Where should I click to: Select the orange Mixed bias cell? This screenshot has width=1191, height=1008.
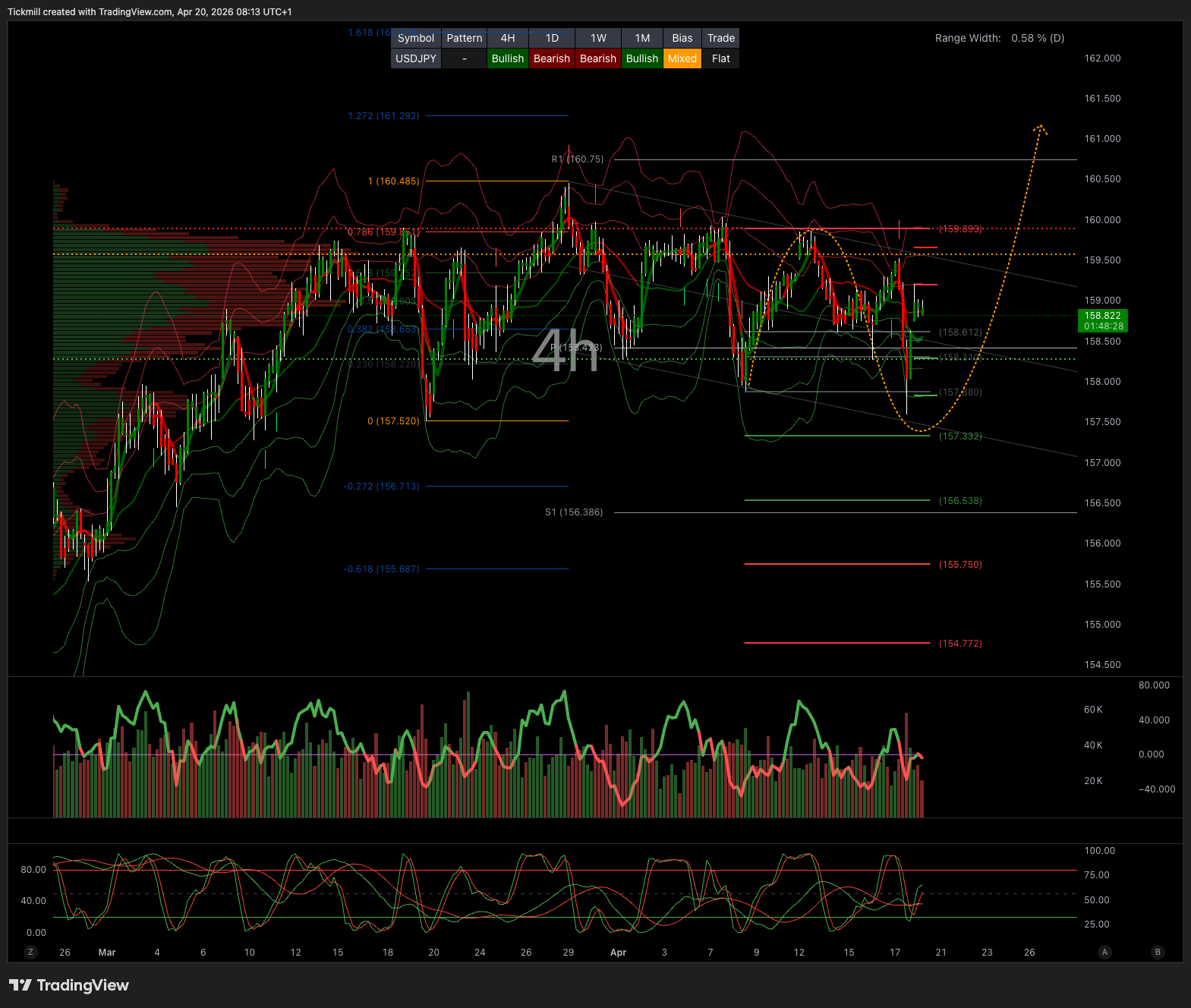tap(682, 58)
